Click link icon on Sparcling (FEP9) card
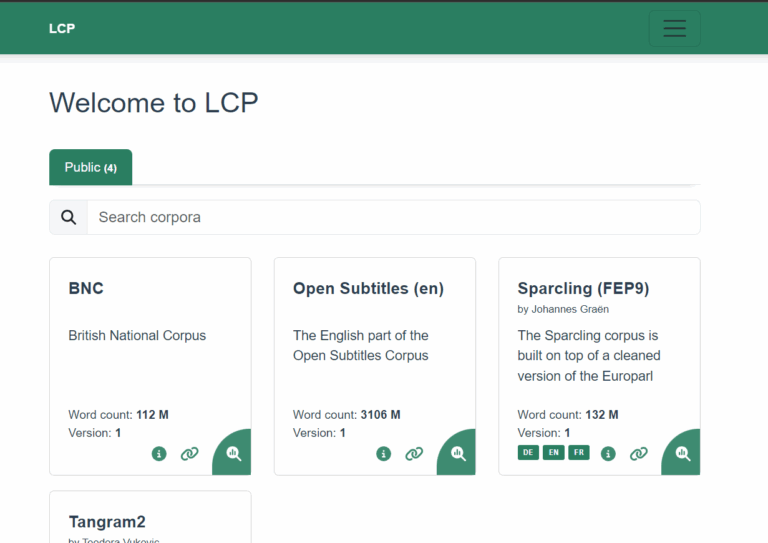Viewport: 768px width, 543px height. coord(639,454)
